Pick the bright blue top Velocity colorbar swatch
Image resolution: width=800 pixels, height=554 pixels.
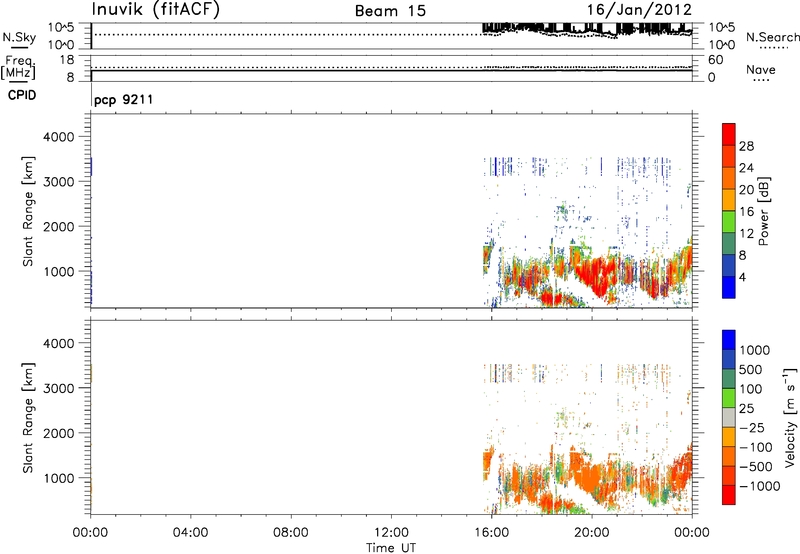(729, 340)
